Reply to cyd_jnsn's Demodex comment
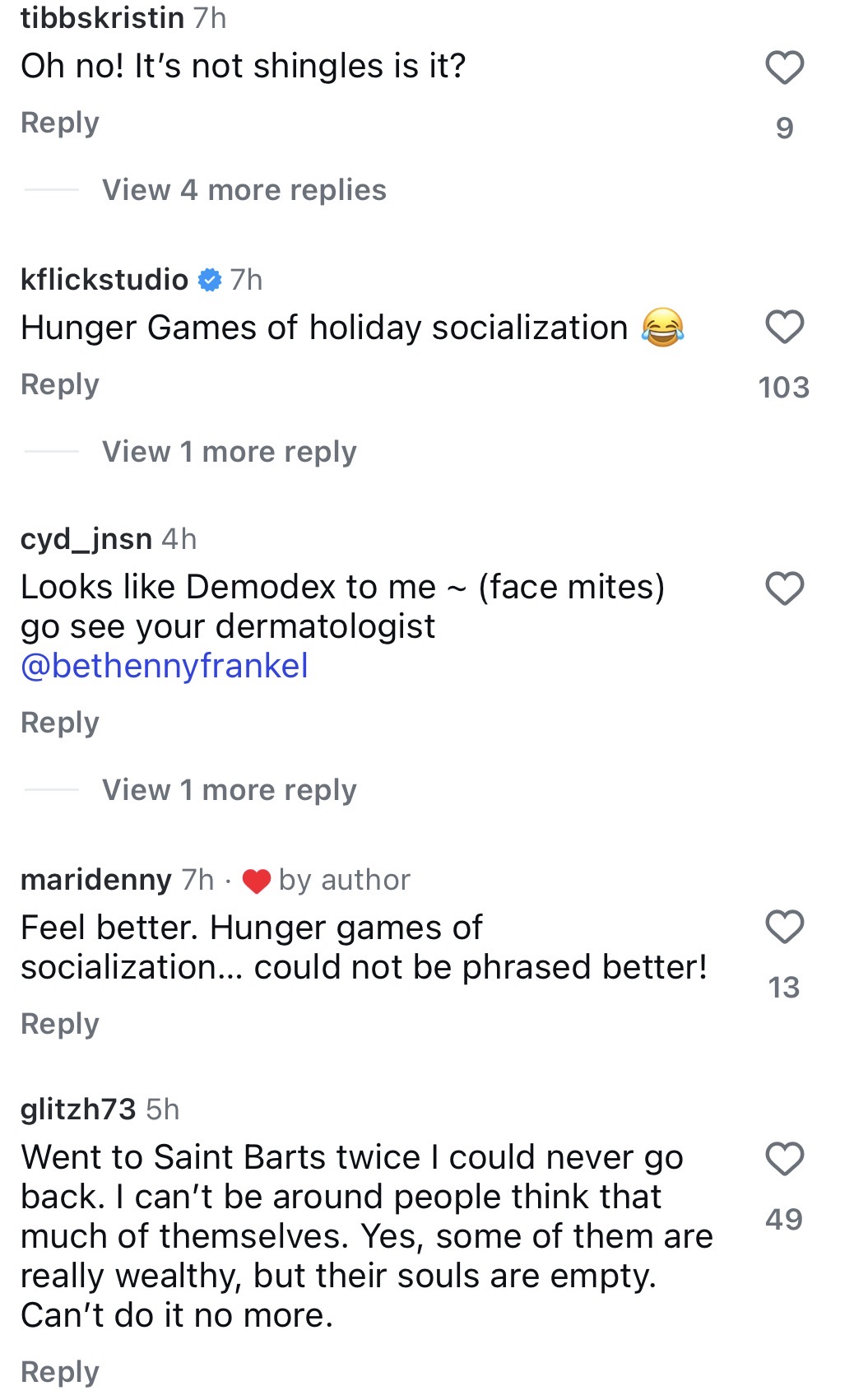This screenshot has width=854, height=1400. (59, 723)
